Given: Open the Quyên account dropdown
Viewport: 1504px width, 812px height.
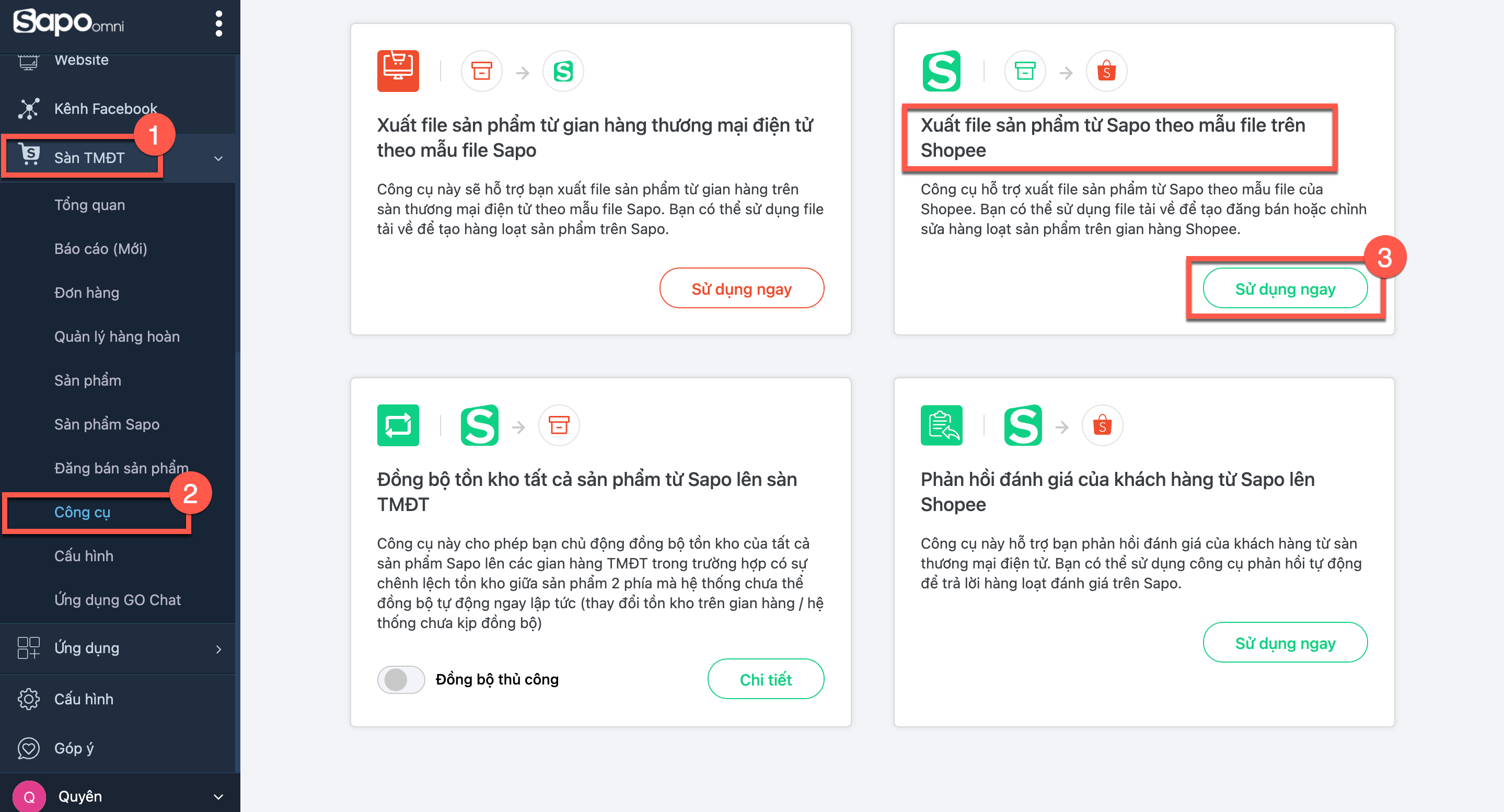Looking at the screenshot, I should point(218,796).
